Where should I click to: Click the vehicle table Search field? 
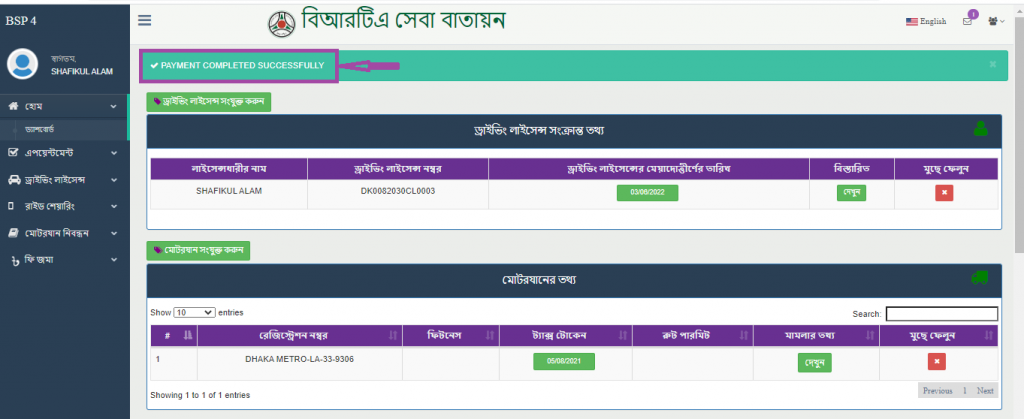[941, 314]
